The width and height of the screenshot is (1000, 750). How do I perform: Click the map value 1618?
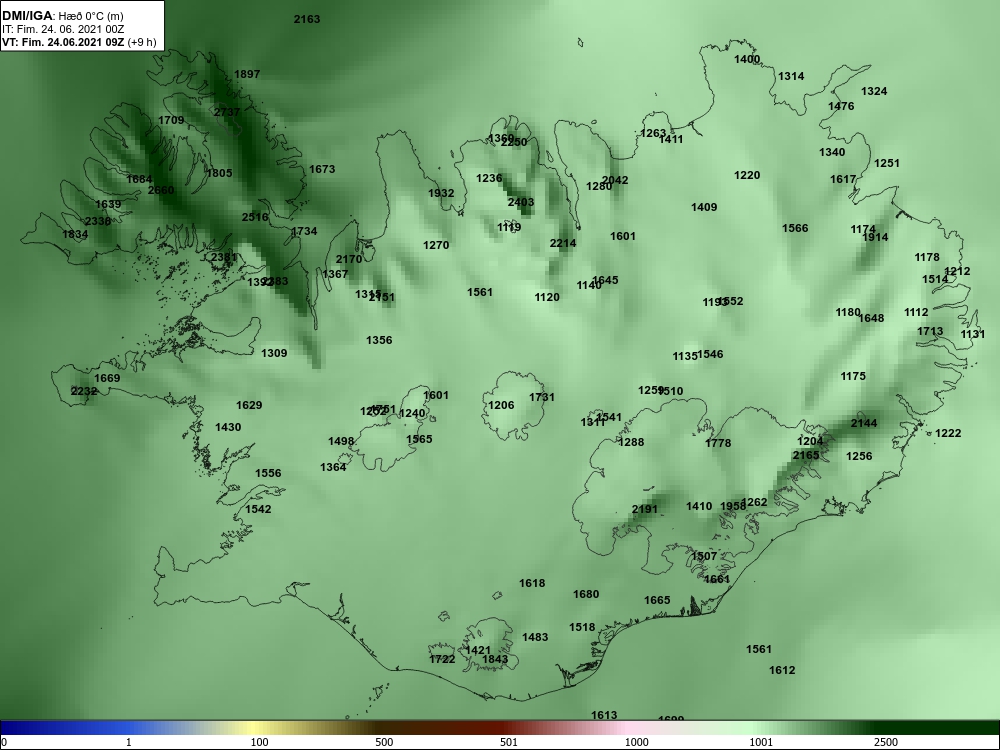(x=532, y=583)
